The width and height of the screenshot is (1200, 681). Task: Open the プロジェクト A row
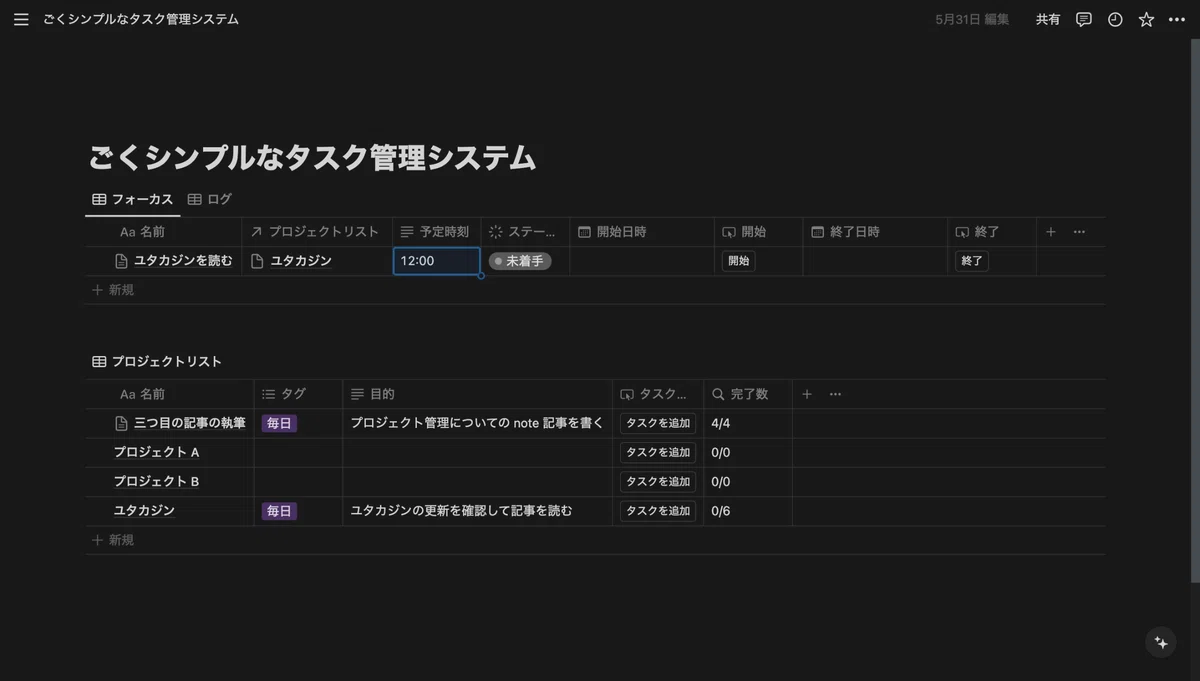156,452
